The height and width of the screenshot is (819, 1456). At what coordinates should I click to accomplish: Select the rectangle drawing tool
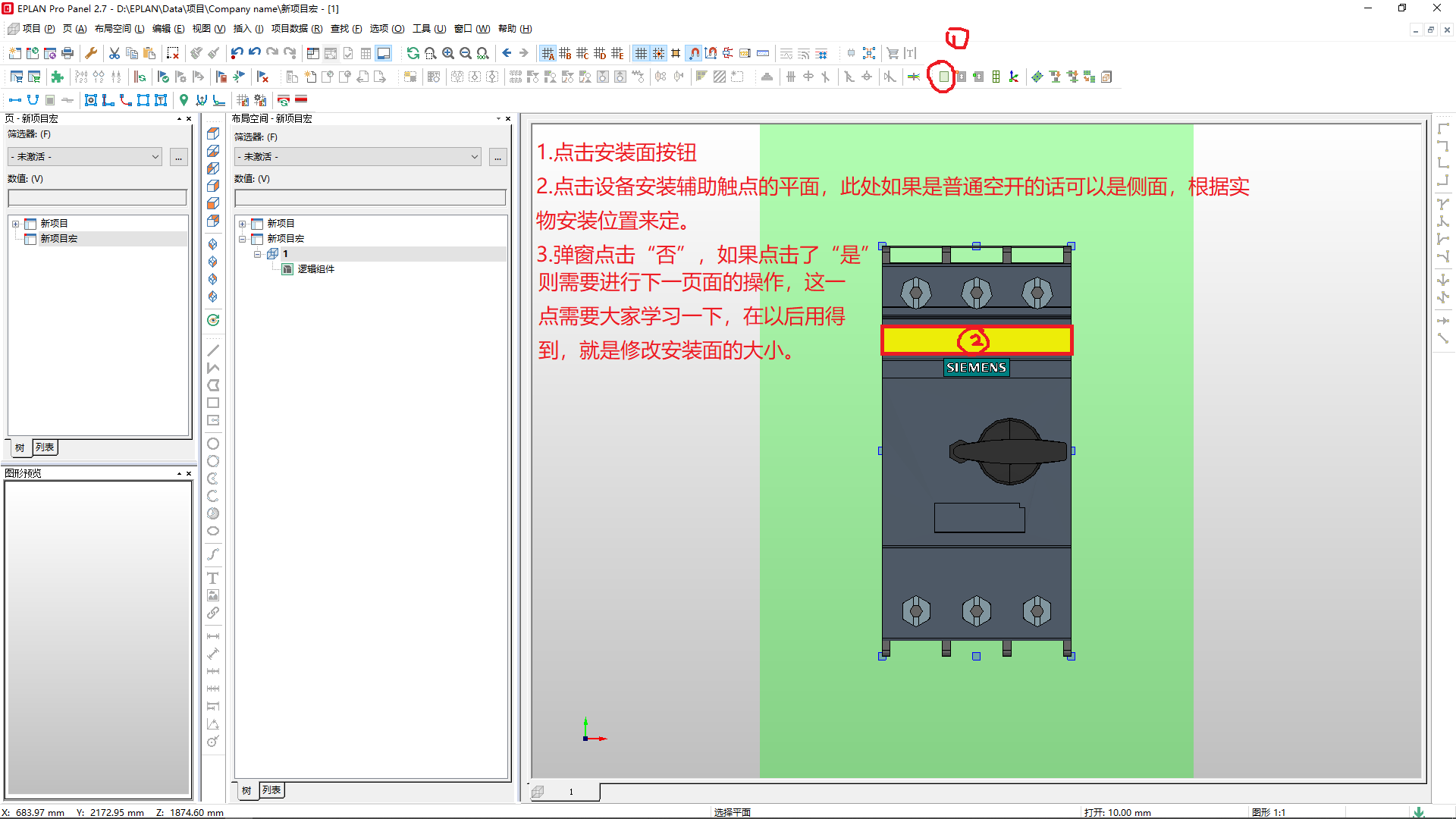213,403
